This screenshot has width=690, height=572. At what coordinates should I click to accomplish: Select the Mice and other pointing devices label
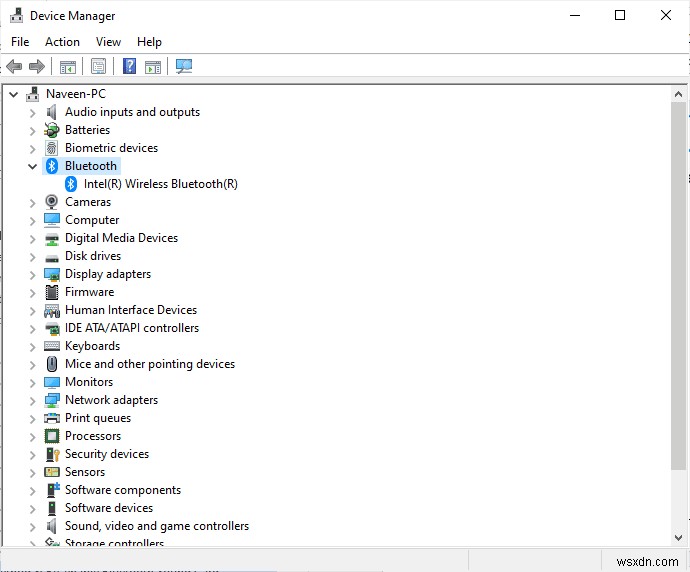click(150, 364)
